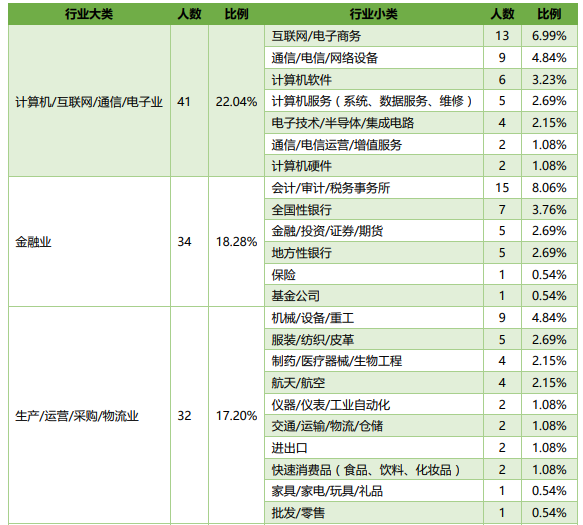Click the 8.06% ratio cell
583x525 pixels.
pyautogui.click(x=549, y=188)
